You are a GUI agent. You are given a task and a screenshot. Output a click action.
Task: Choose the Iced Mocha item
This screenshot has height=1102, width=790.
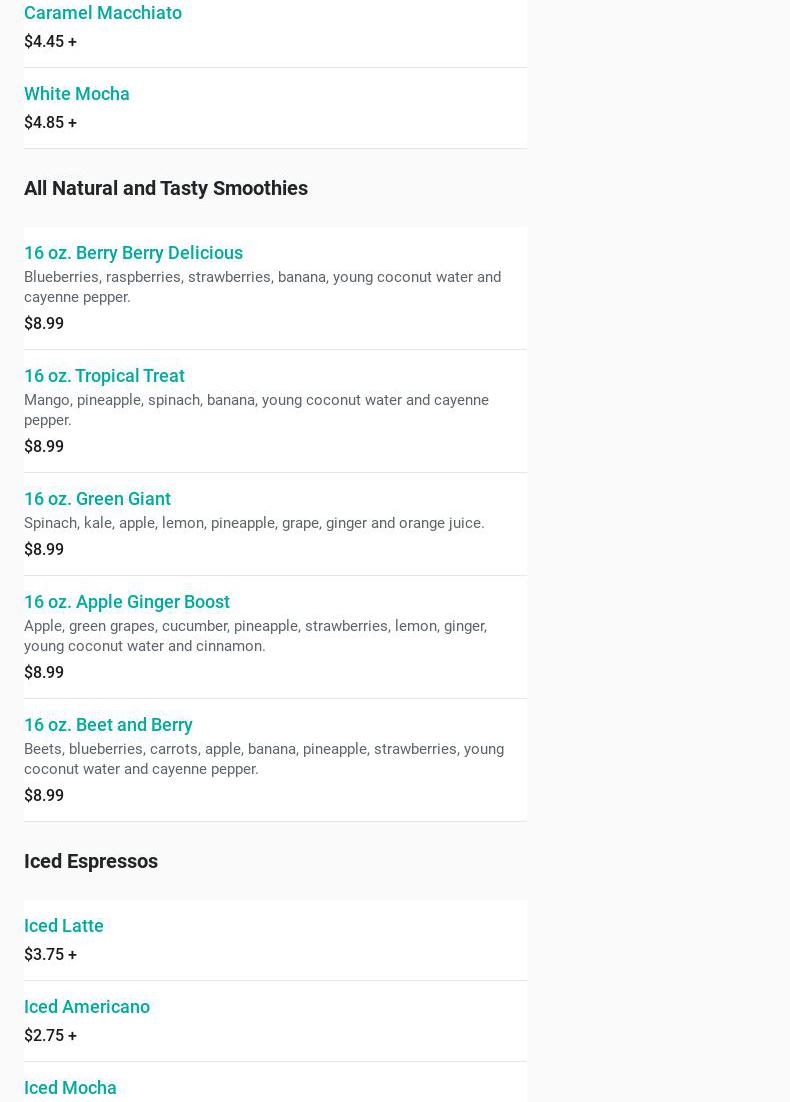point(70,1088)
